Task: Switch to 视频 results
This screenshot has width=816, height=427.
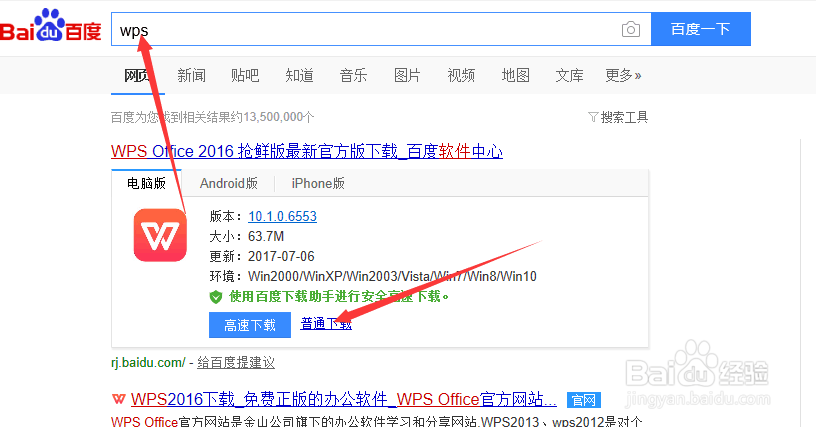Action: pos(461,76)
